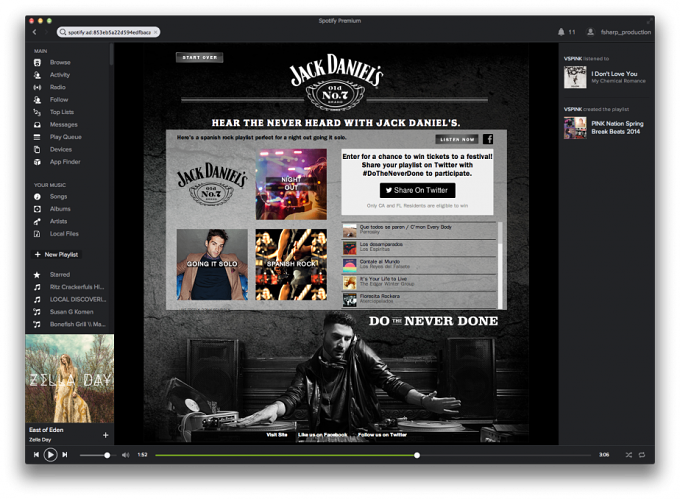Play track Los desamparados

[419, 248]
